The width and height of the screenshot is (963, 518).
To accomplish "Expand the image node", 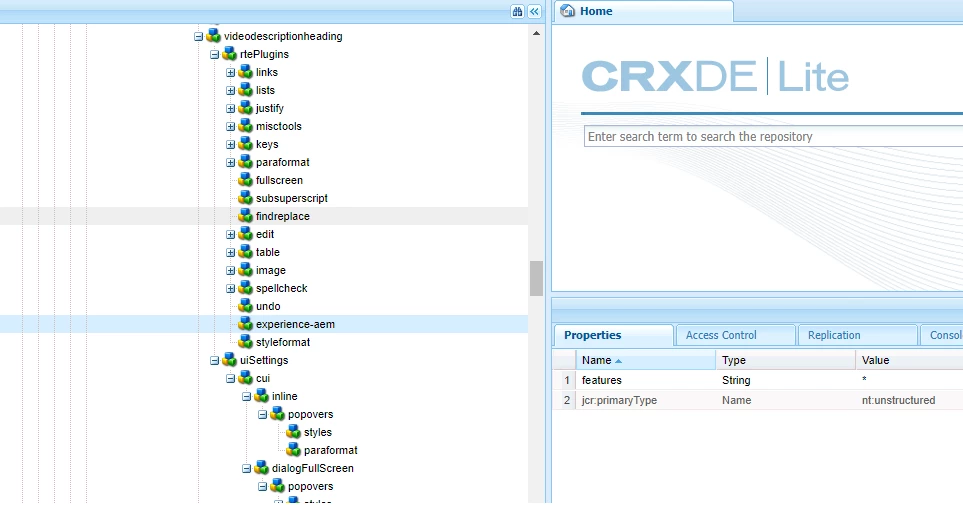I will point(230,271).
